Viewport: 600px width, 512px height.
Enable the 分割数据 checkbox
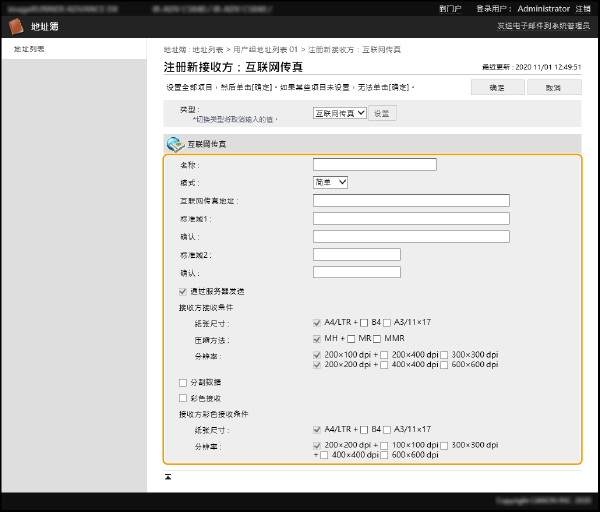pos(182,382)
